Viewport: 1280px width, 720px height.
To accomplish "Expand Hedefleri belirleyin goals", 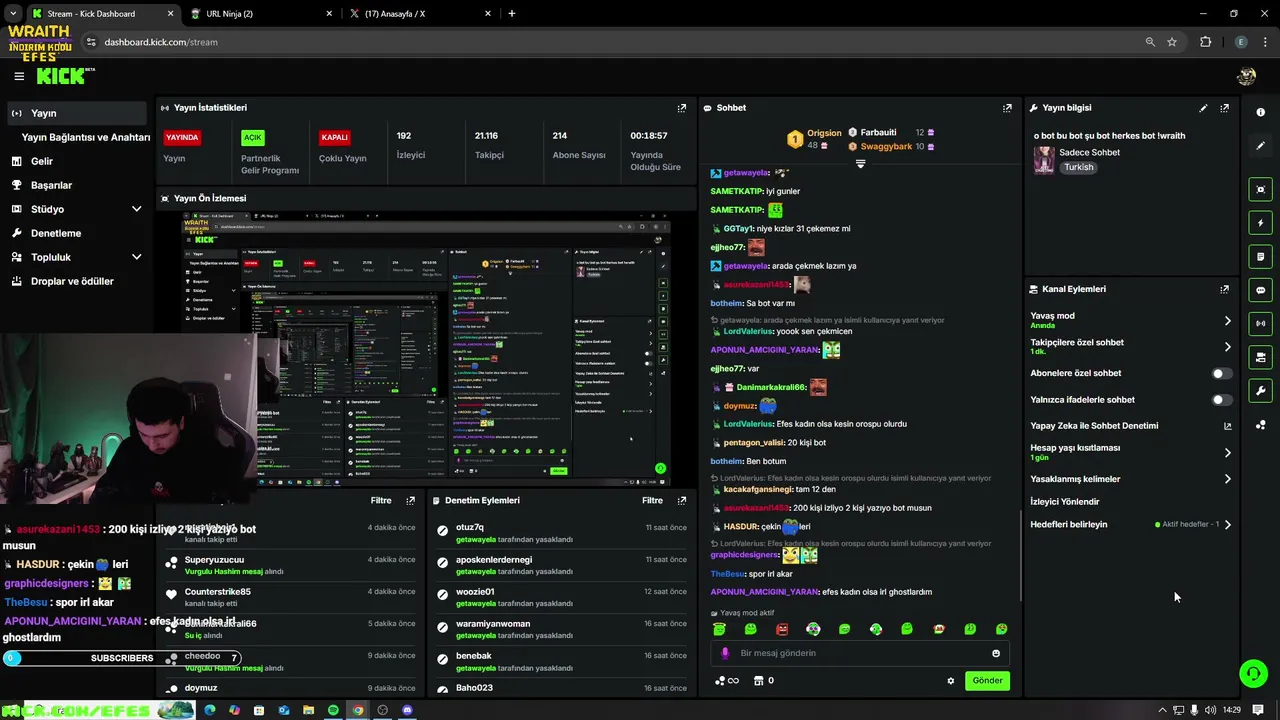I will tap(1227, 524).
